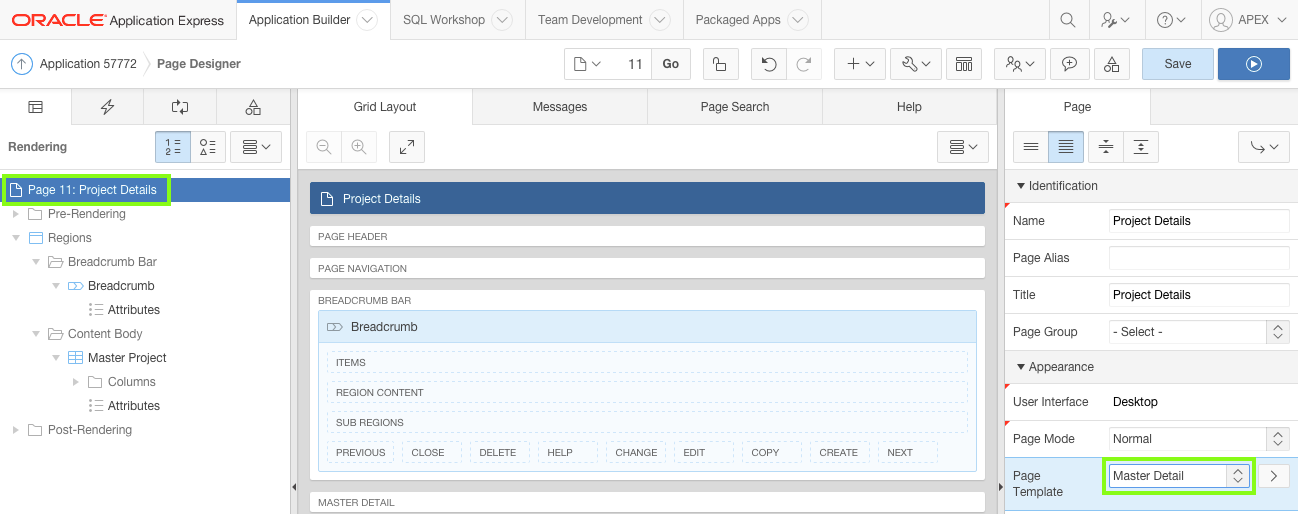Screen dimensions: 1298x514
Task: Switch to Rendering tree tab icon
Action: click(36, 107)
